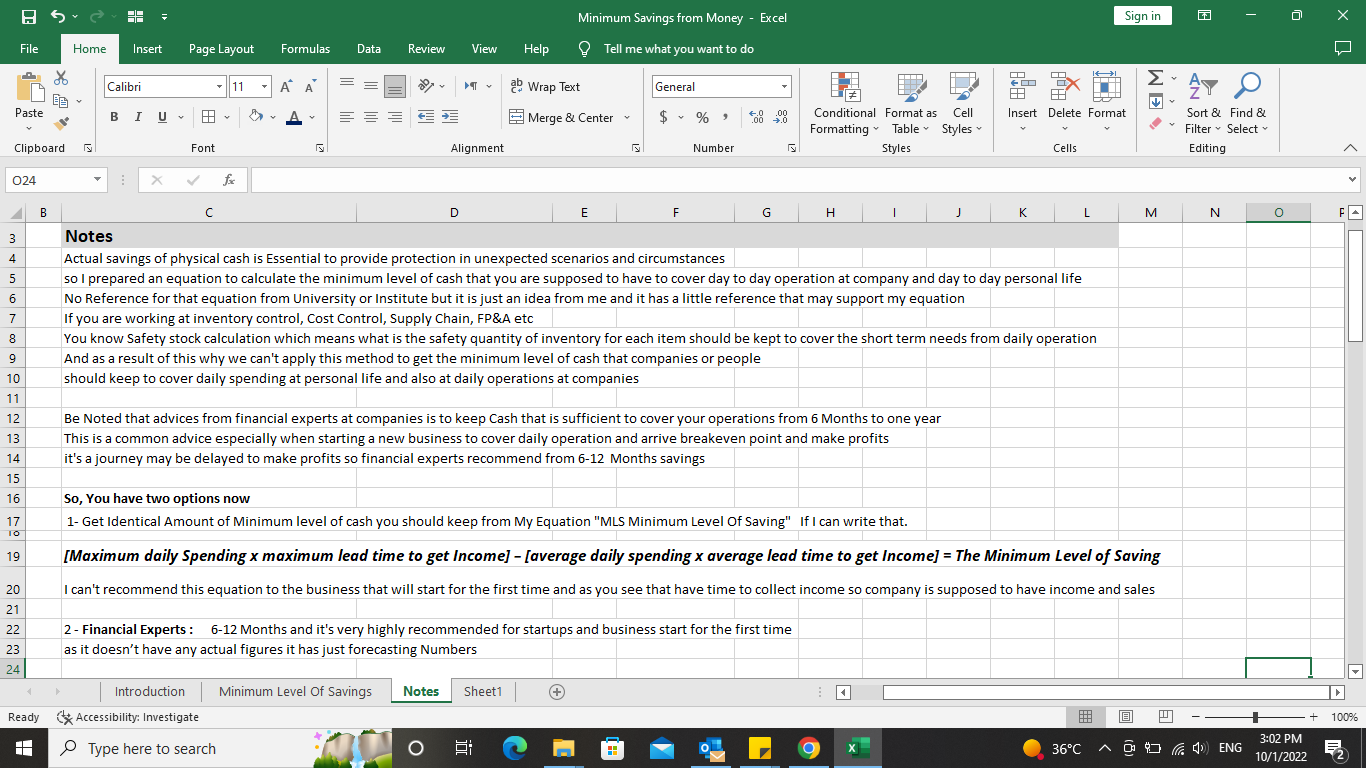
Task: Open the Comments icon at top right
Action: pos(1342,48)
